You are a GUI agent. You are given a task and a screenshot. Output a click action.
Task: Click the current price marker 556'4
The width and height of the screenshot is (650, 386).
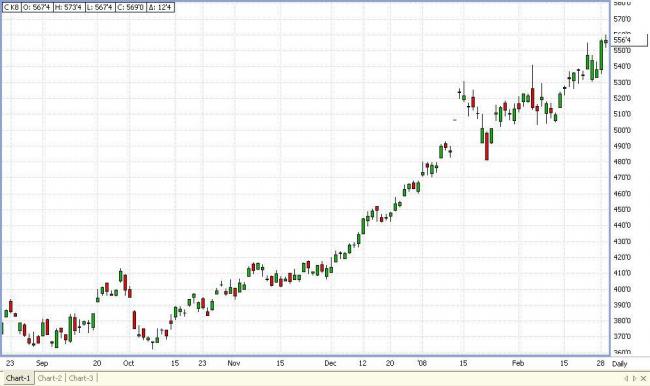tap(629, 40)
